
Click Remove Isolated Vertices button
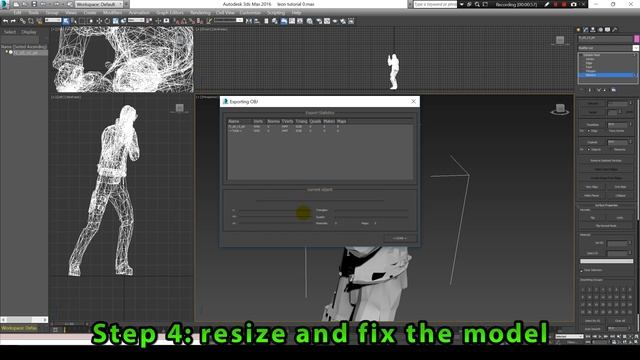(606, 161)
